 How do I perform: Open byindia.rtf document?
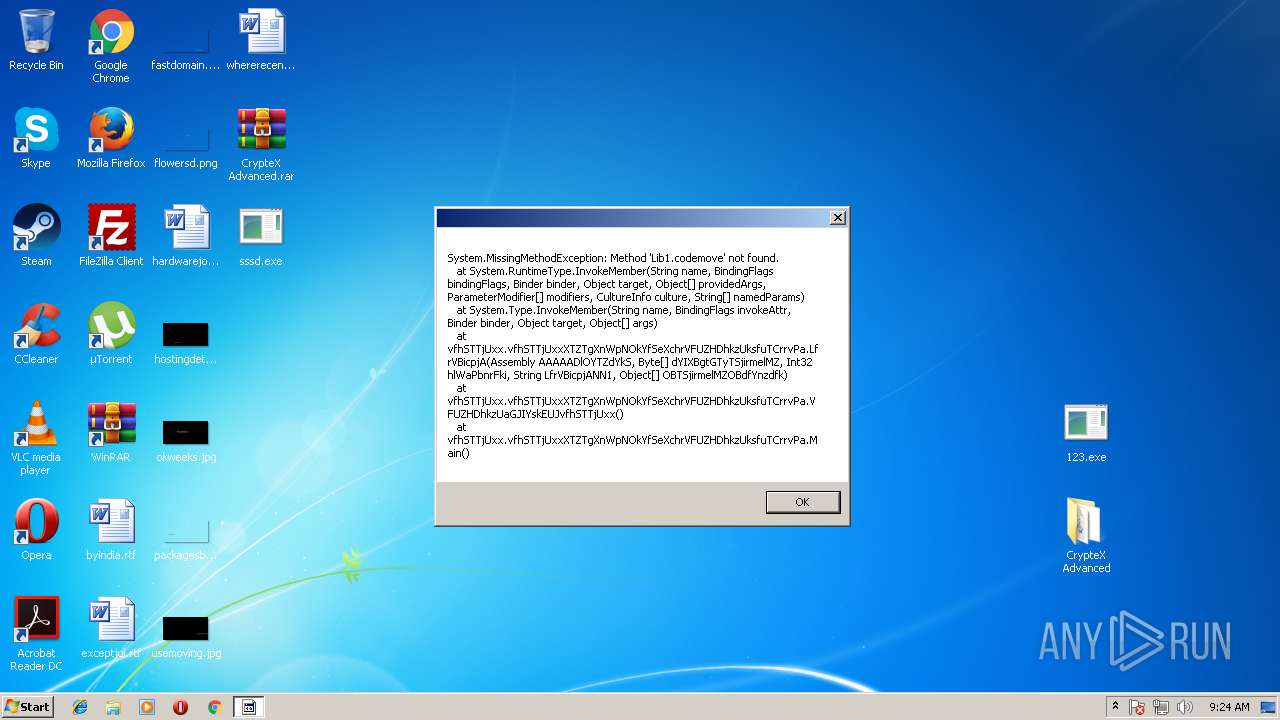(111, 530)
